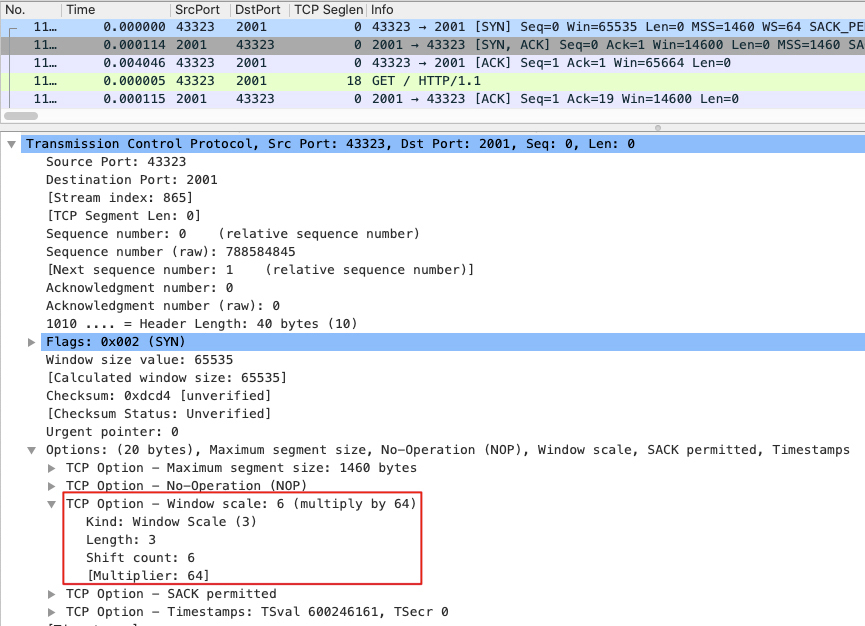This screenshot has width=865, height=626.
Task: Select the Next sequence number: 1 line
Action: click(260, 270)
